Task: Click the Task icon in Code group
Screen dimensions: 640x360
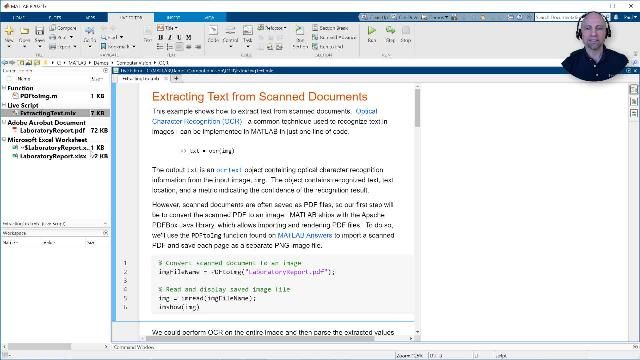Action: click(x=247, y=31)
